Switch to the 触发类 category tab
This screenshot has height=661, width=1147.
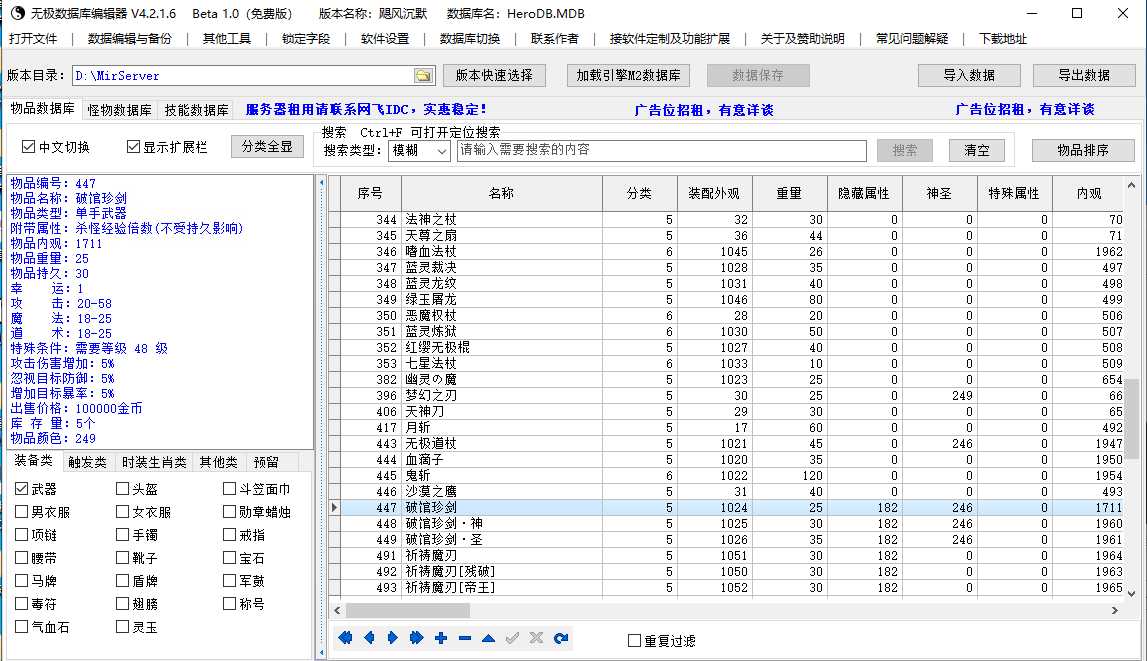[x=89, y=462]
